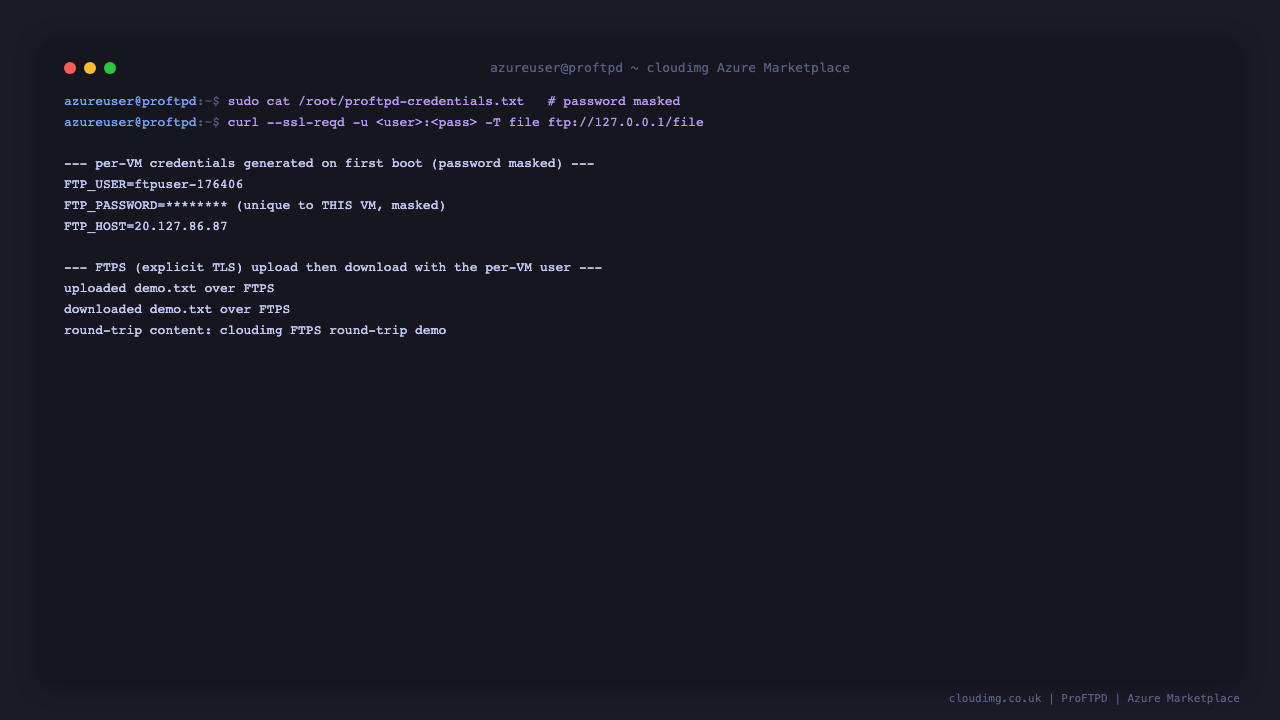Click the 'FTPS (explicit TLS) upload then download' heading
1280x720 pixels.
(x=333, y=268)
